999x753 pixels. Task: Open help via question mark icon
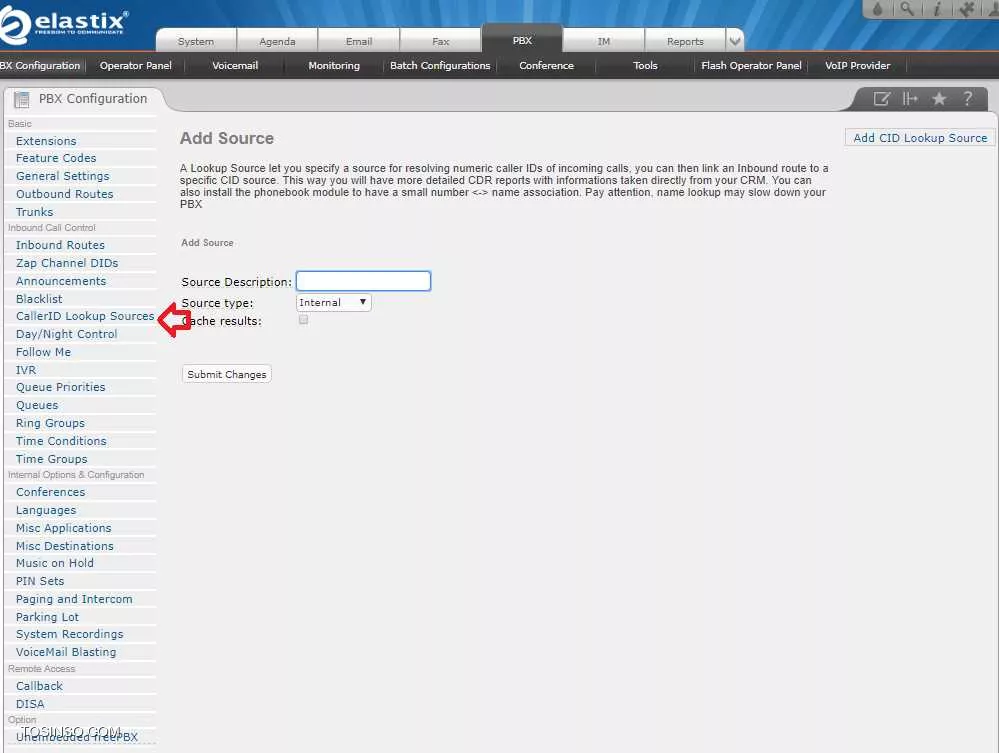(967, 98)
